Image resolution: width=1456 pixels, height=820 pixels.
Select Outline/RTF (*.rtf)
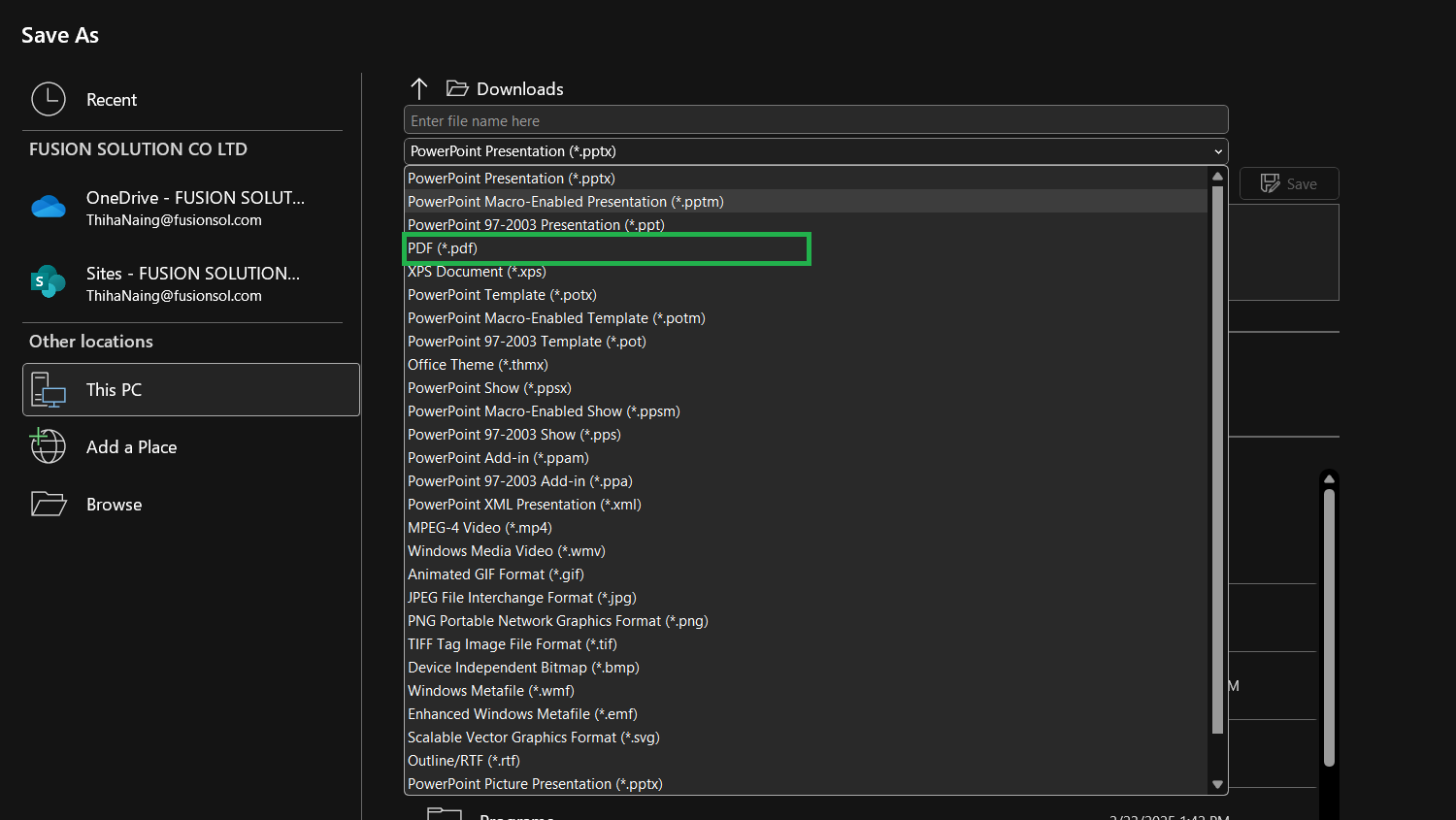tap(807, 761)
